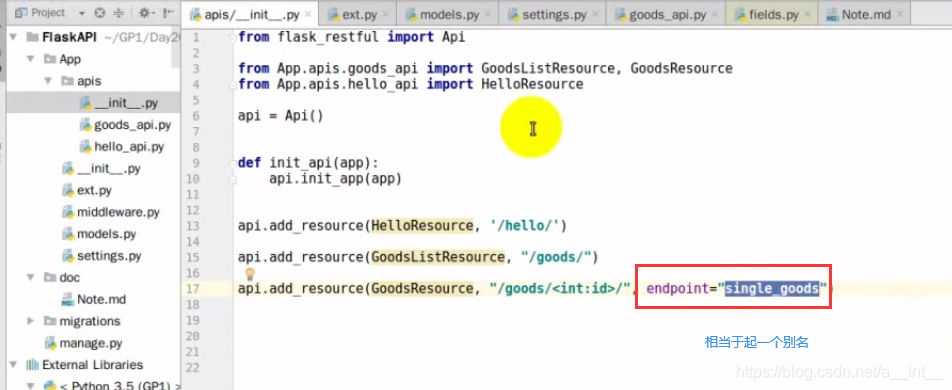Image resolution: width=952 pixels, height=390 pixels.
Task: Close the goods_api.py tab
Action: pyautogui.click(x=715, y=15)
